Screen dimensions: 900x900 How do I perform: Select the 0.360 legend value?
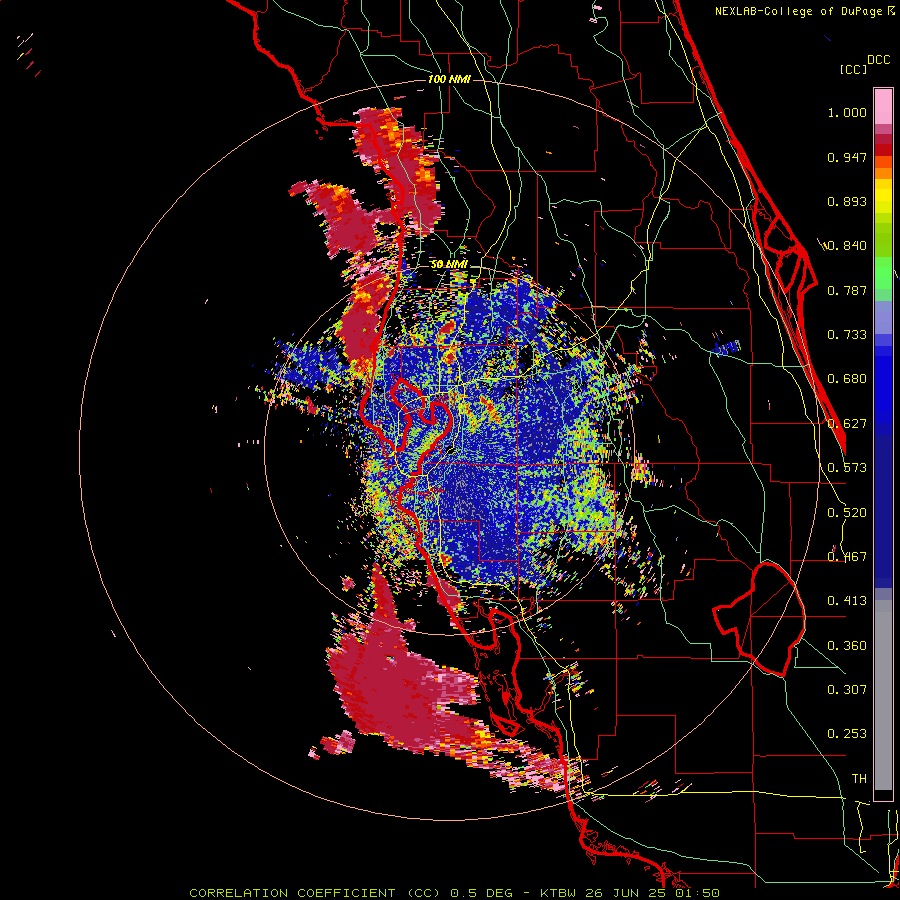click(847, 646)
